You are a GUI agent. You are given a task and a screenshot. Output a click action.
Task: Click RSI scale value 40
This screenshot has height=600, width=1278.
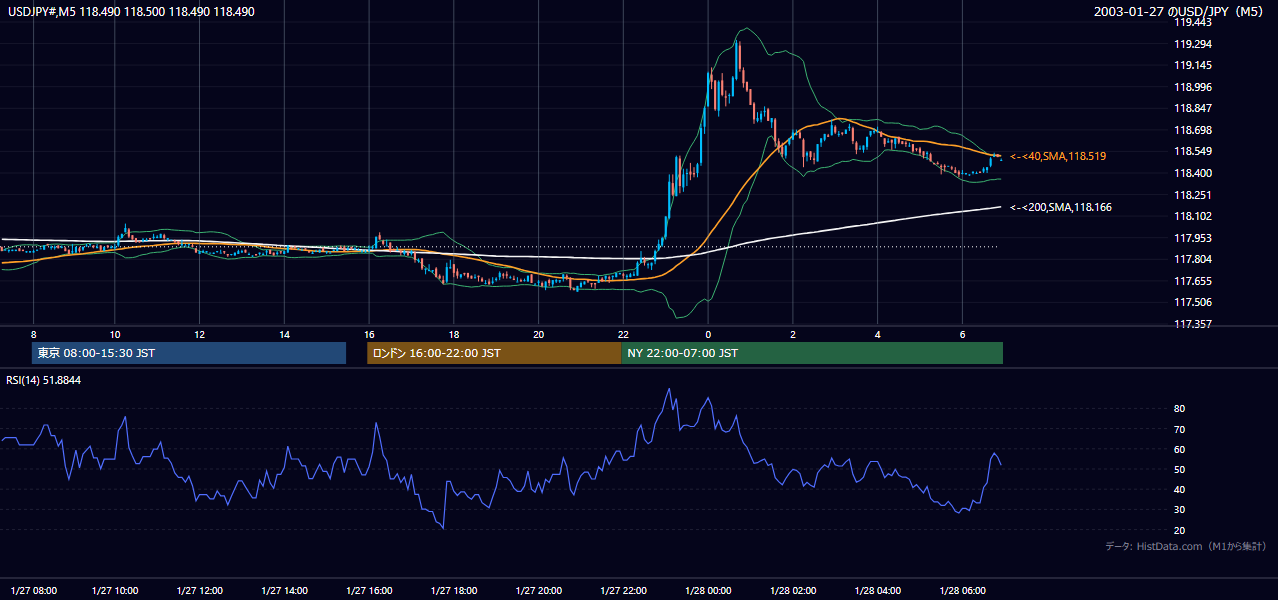coord(1179,489)
